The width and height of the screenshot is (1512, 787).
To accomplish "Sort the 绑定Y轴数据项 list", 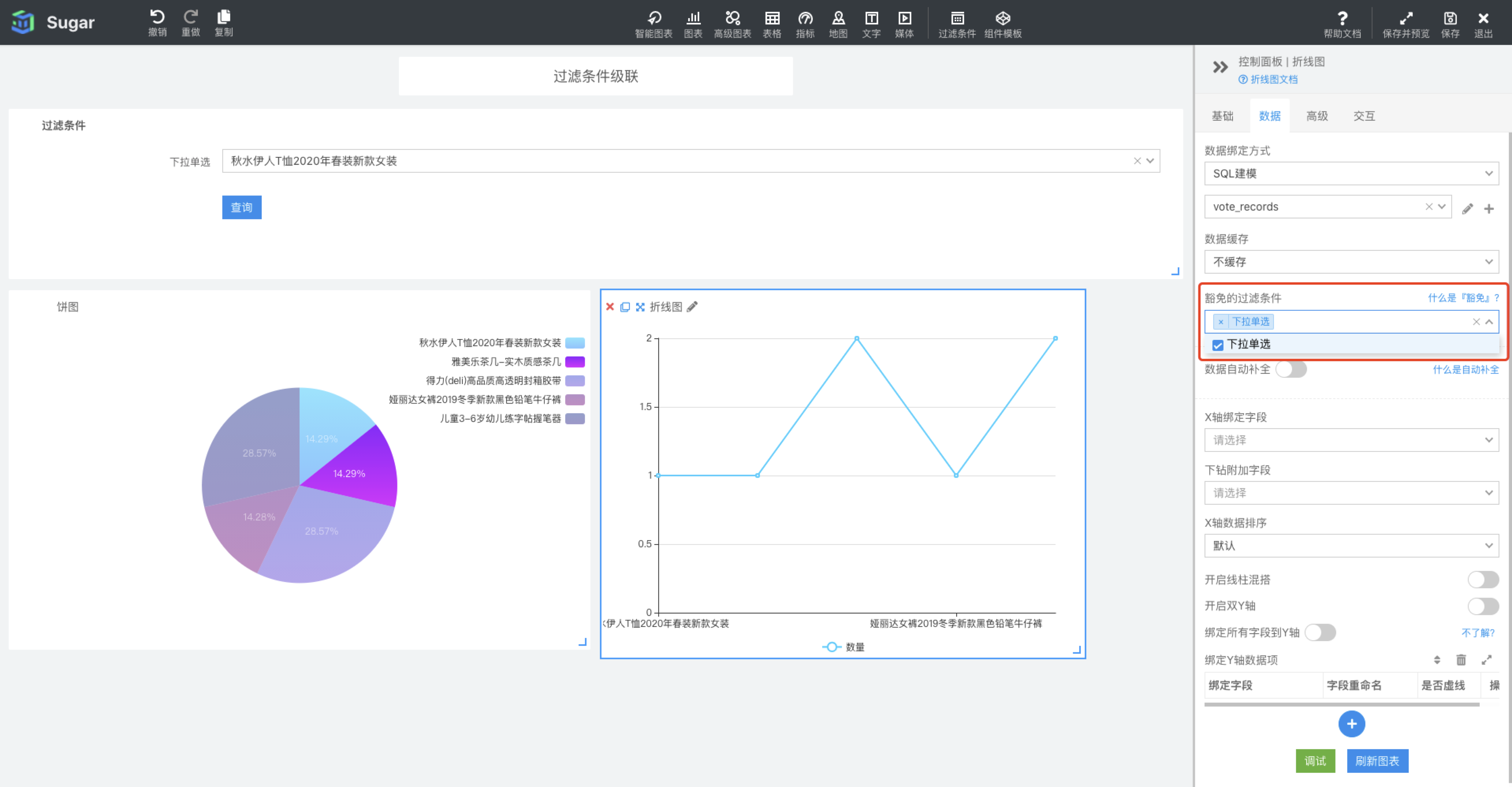I will tap(1437, 660).
